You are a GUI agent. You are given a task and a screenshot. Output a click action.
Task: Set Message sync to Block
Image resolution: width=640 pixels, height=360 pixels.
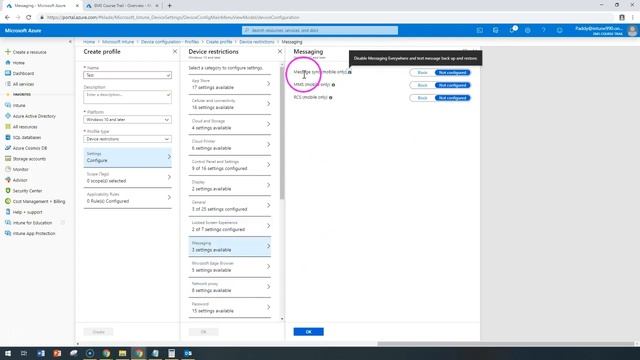coord(422,73)
